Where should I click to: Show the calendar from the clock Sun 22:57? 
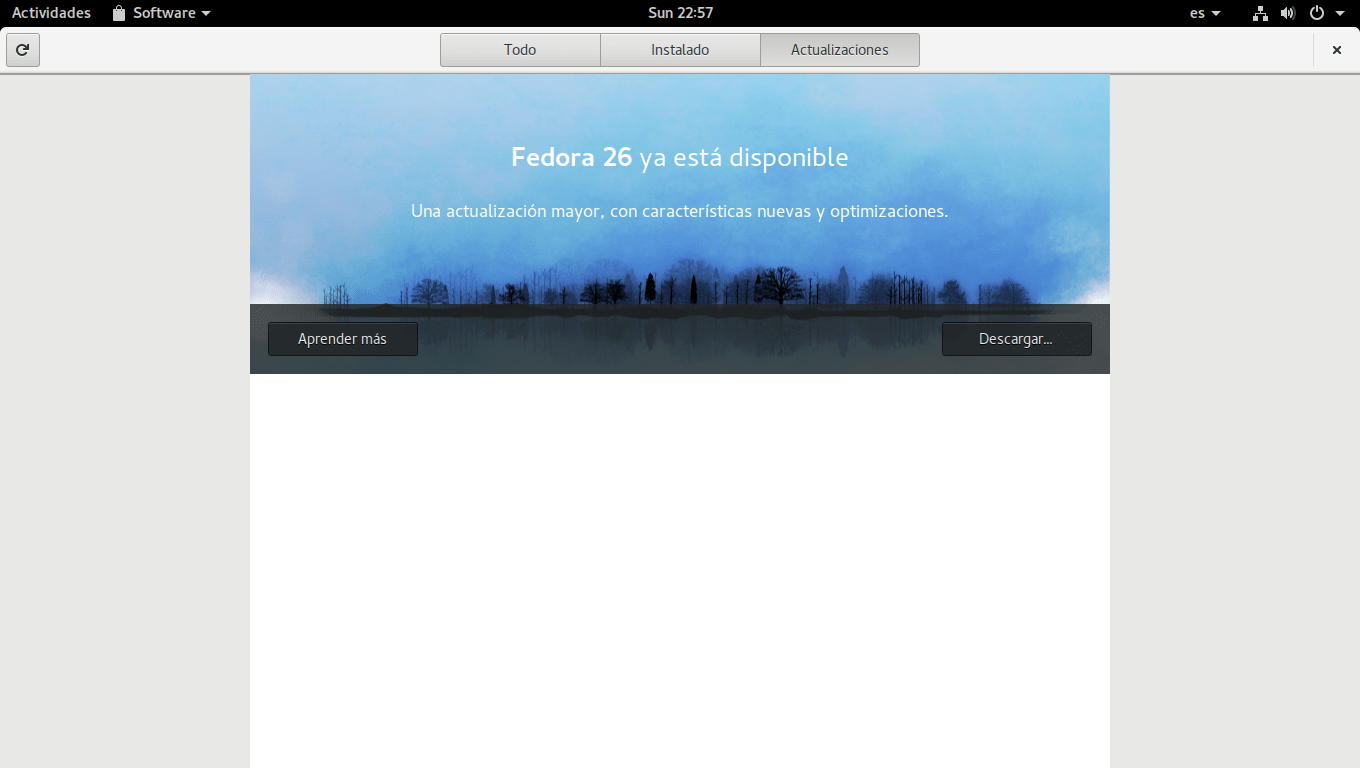680,13
